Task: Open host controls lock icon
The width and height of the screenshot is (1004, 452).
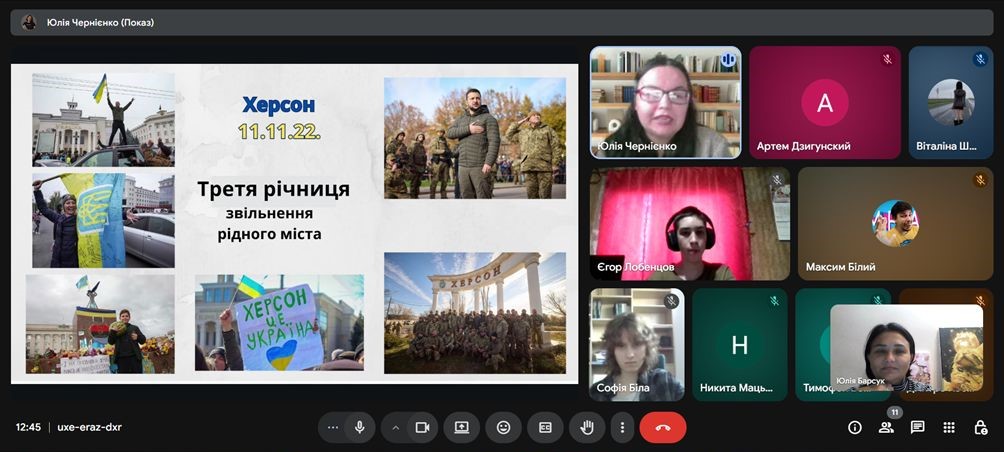Action: [x=980, y=427]
